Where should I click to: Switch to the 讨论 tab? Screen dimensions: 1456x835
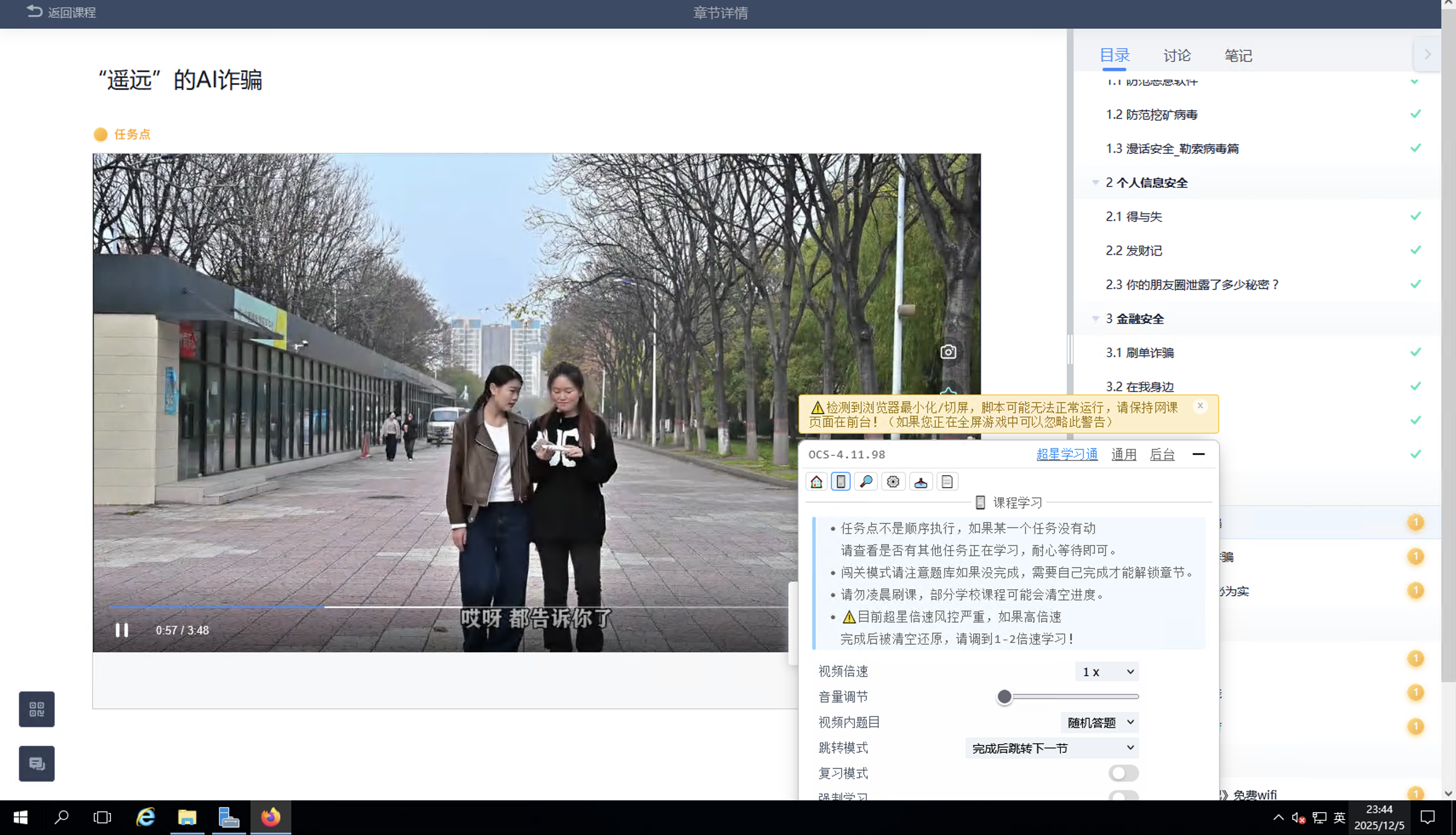click(1177, 56)
